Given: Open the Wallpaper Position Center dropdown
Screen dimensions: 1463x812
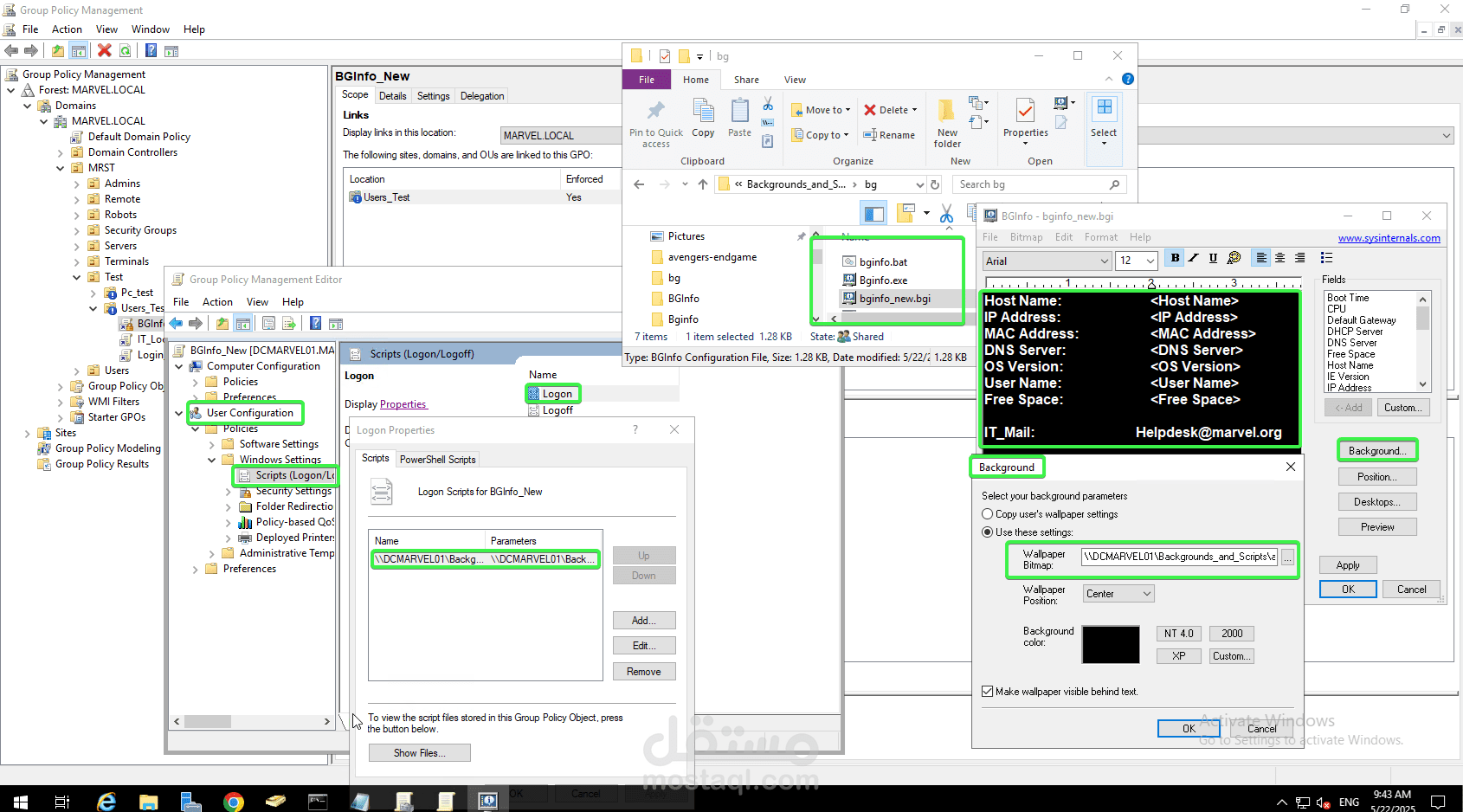Looking at the screenshot, I should (x=1118, y=594).
